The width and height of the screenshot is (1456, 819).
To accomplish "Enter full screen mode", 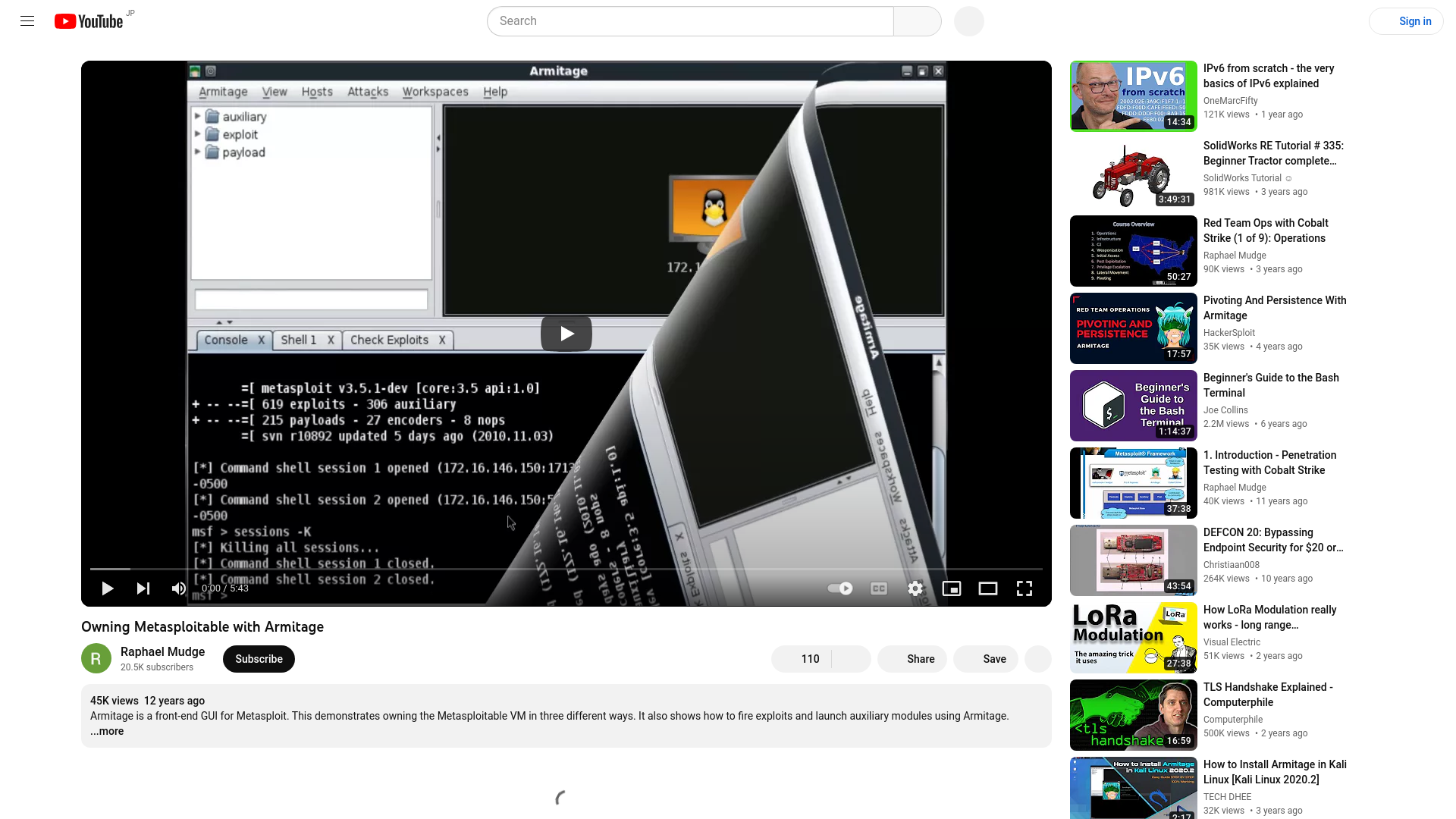I will (x=1025, y=588).
